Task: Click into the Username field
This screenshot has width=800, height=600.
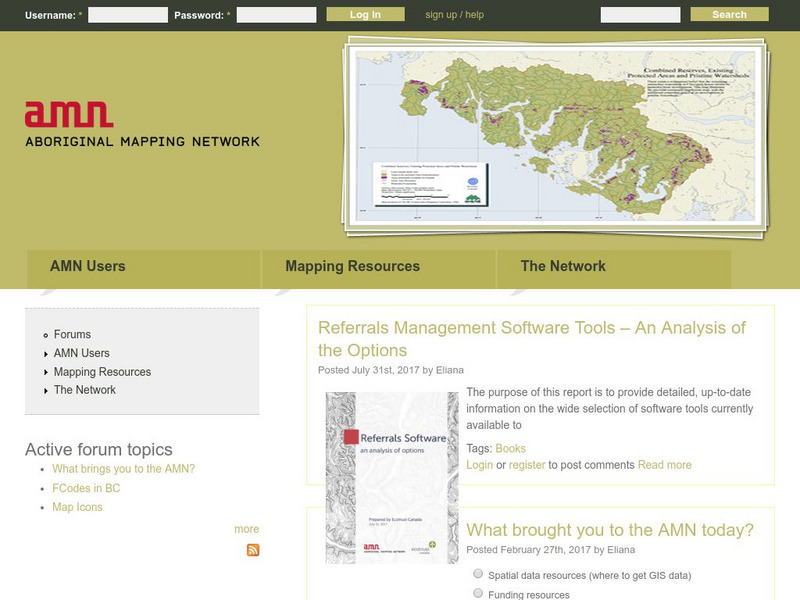Action: coord(128,15)
